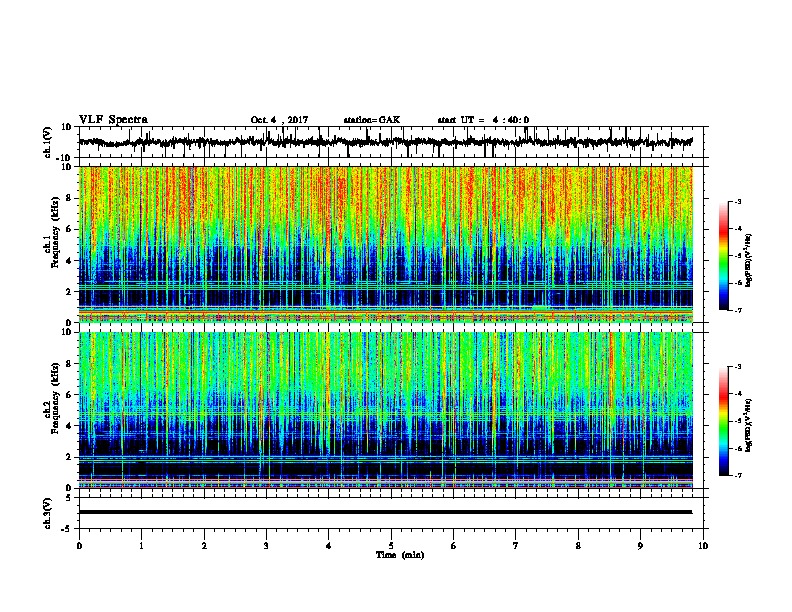This screenshot has height=612, width=792.
Task: Click the -3 label on ch.2 colorbar
Action: pyautogui.click(x=737, y=367)
